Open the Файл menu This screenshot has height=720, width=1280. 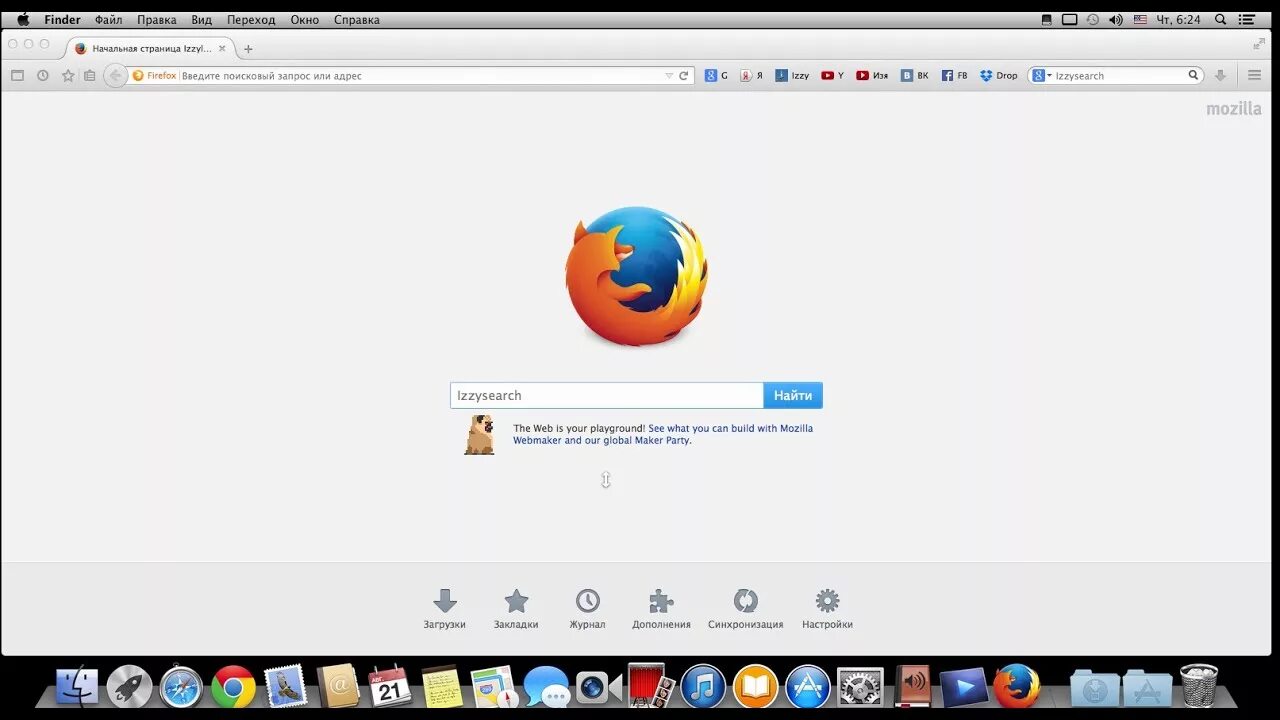tap(109, 20)
